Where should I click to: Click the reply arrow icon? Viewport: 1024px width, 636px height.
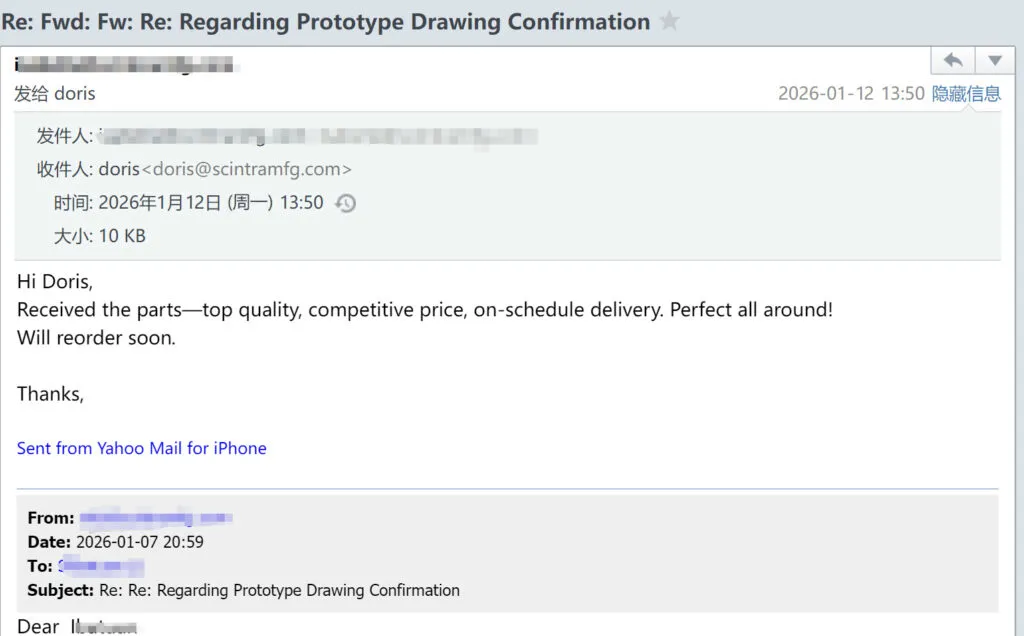pos(953,61)
